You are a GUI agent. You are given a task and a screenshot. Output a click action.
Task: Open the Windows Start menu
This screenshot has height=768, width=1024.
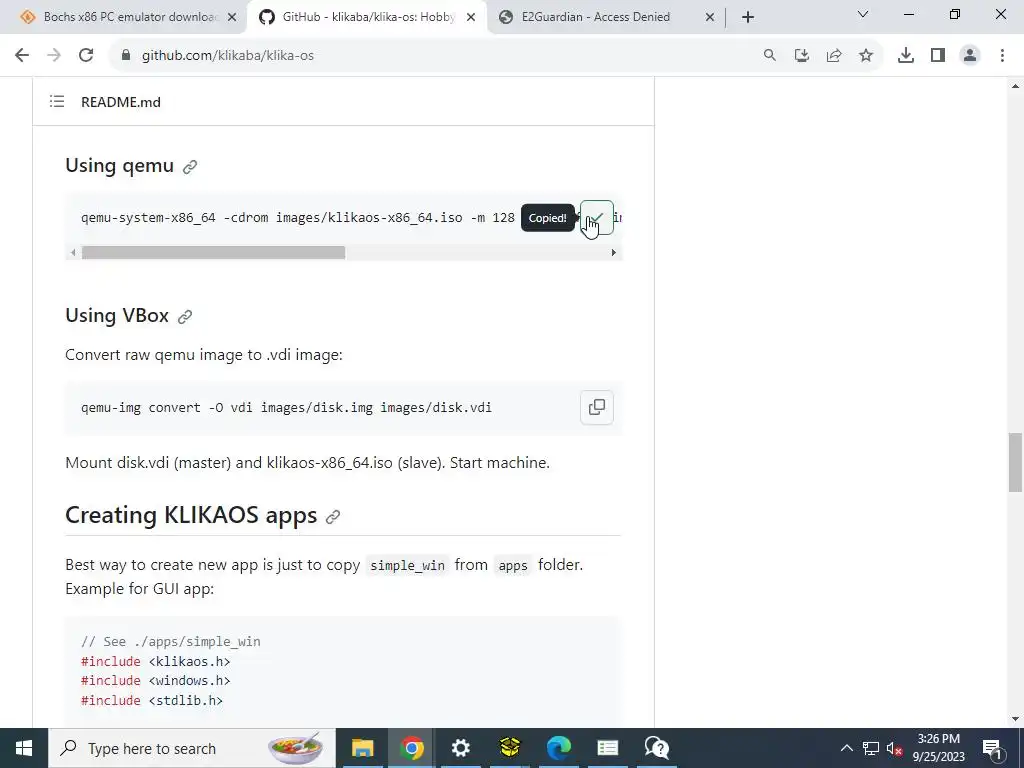point(24,748)
